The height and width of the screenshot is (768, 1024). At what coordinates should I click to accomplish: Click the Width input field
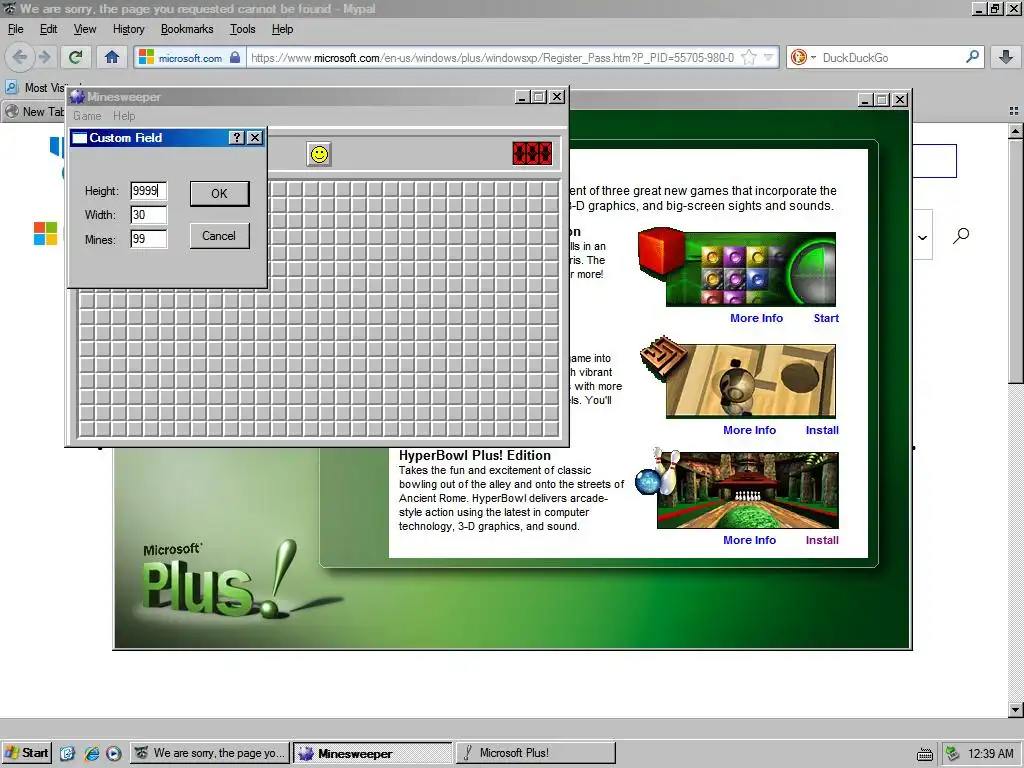(x=149, y=215)
